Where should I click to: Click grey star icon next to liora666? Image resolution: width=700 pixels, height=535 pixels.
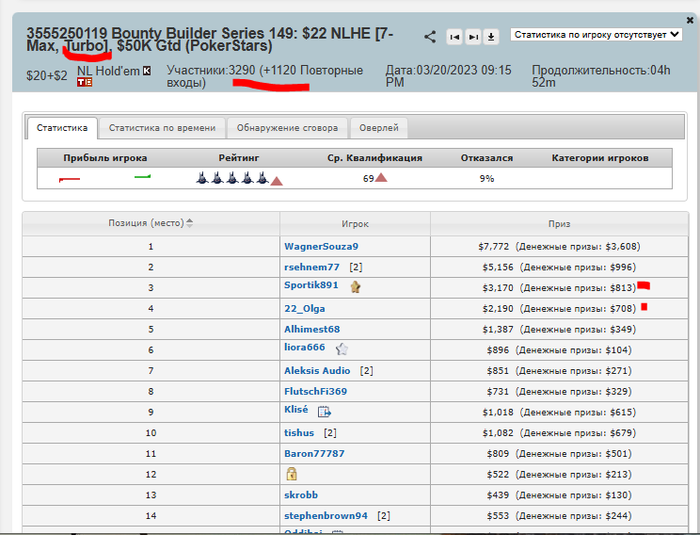tap(342, 349)
